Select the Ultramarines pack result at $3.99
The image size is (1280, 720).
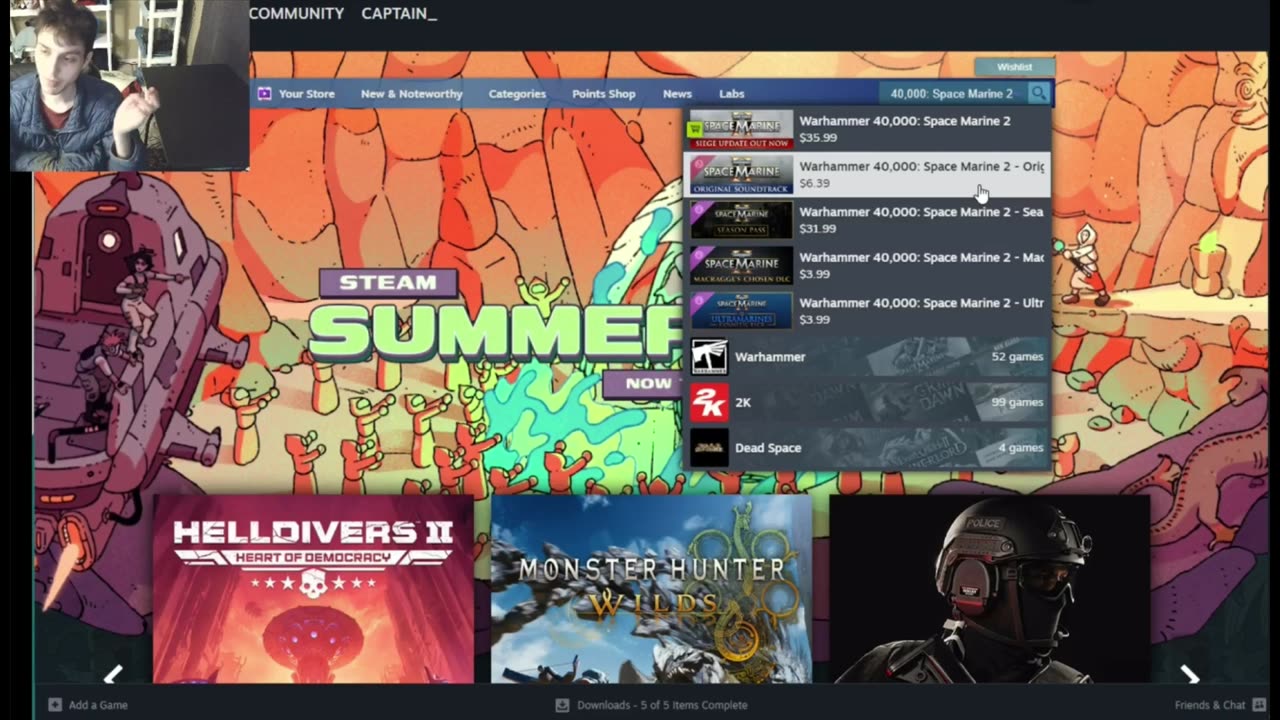867,311
